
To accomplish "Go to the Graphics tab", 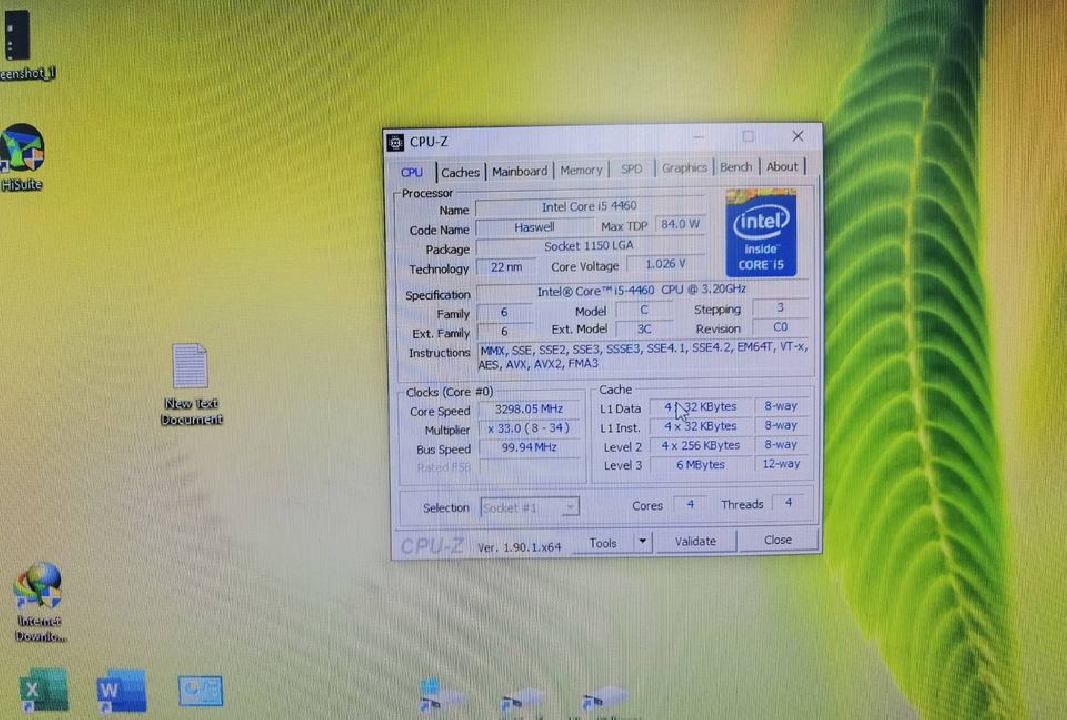I will coord(684,167).
